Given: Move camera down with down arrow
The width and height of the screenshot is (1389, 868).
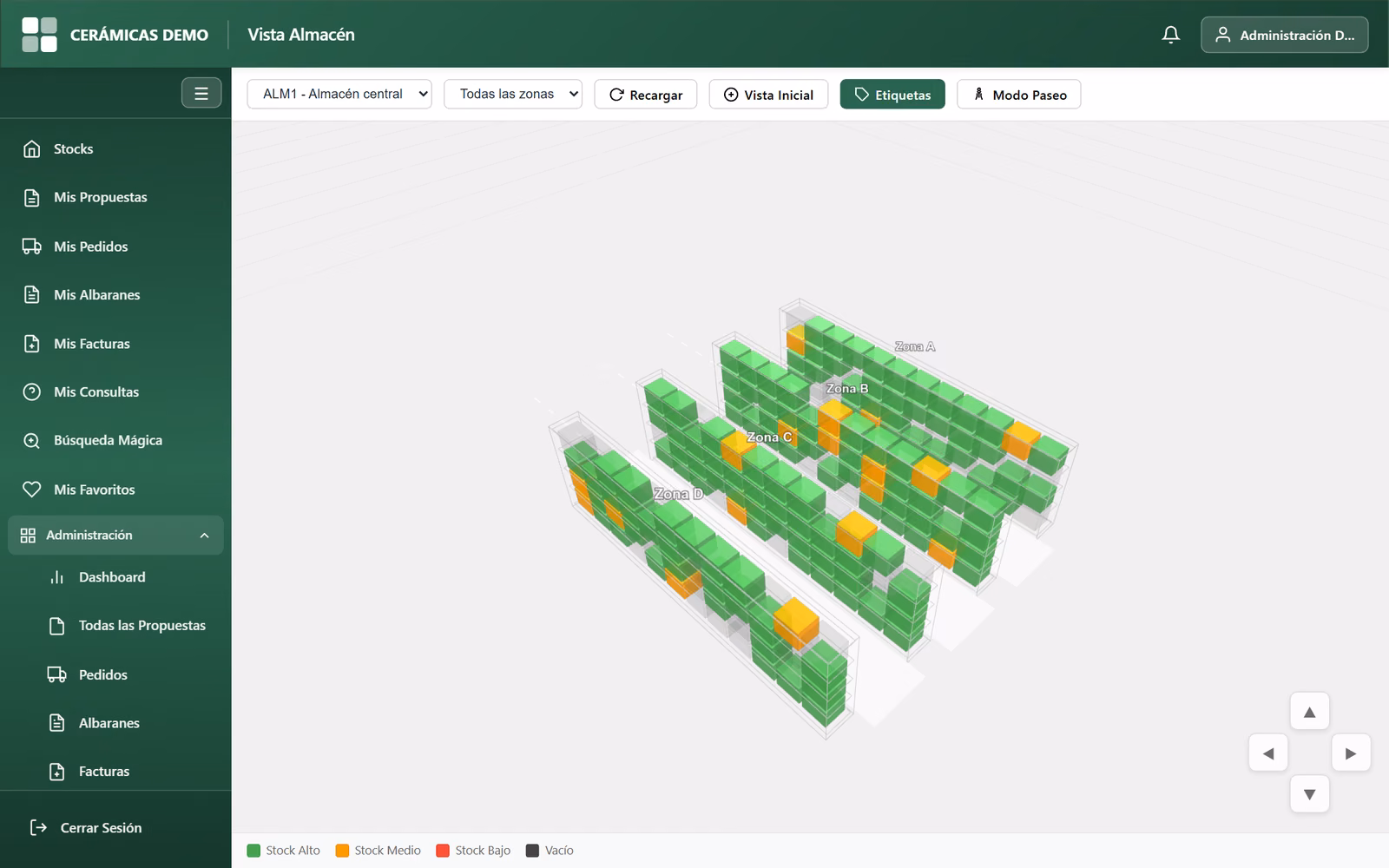Looking at the screenshot, I should pyautogui.click(x=1309, y=794).
